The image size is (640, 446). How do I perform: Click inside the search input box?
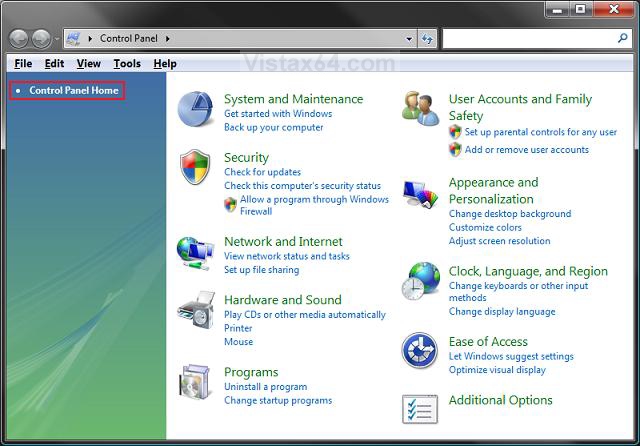[530, 39]
